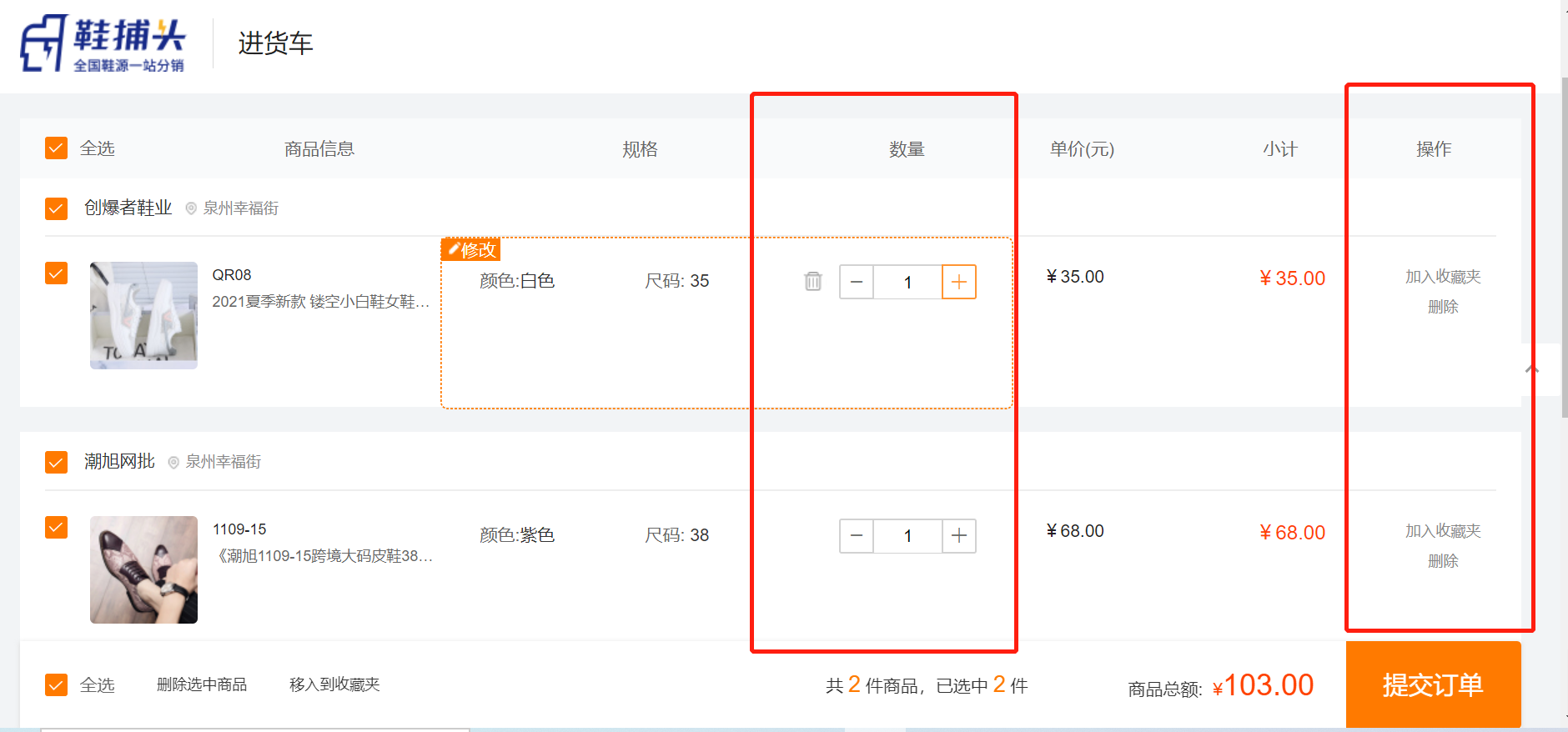Toggle the bottom 全选 checkbox

(56, 685)
